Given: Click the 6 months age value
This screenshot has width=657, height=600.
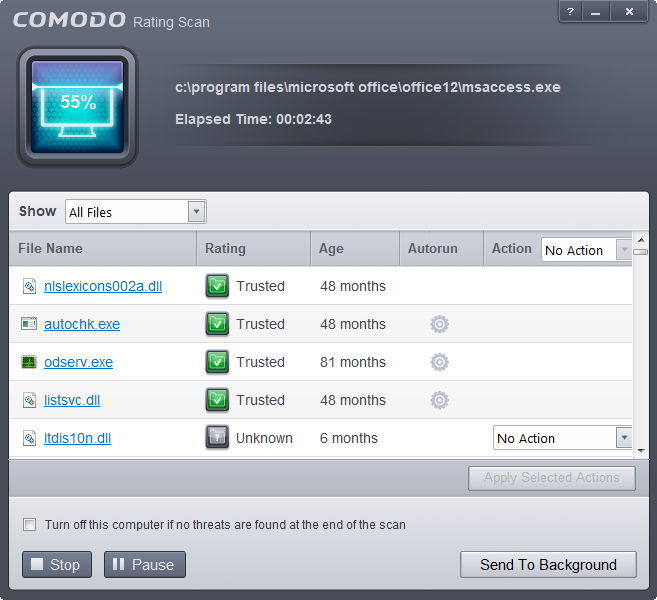Looking at the screenshot, I should pos(349,438).
